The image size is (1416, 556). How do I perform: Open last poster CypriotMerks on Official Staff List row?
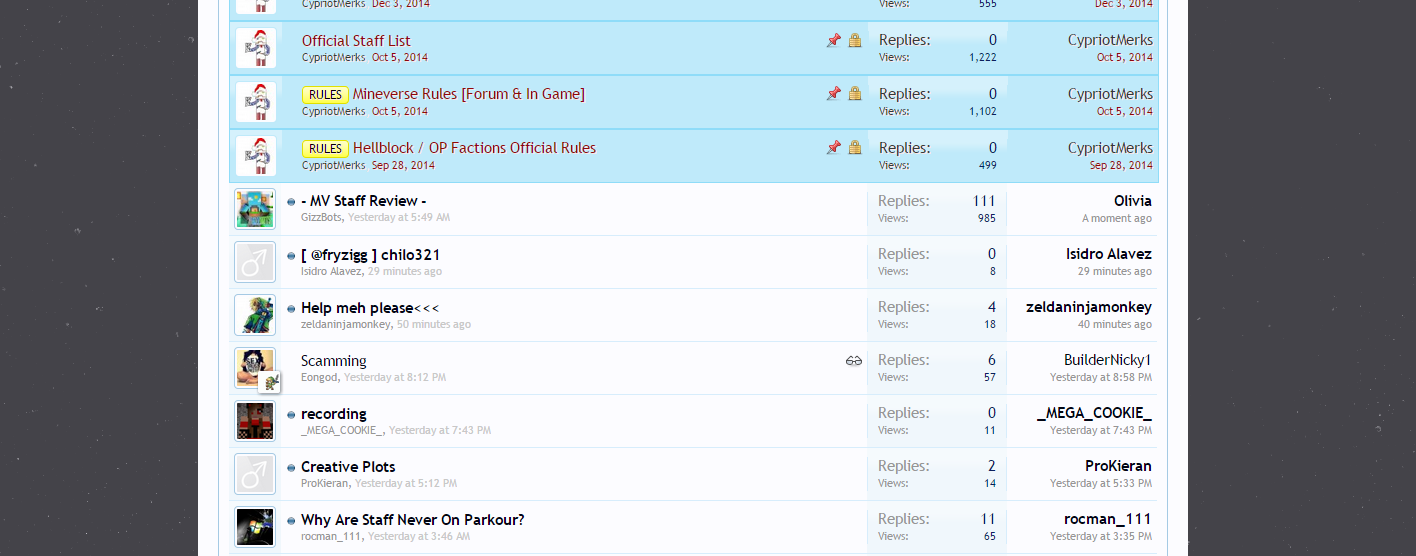click(x=1110, y=40)
